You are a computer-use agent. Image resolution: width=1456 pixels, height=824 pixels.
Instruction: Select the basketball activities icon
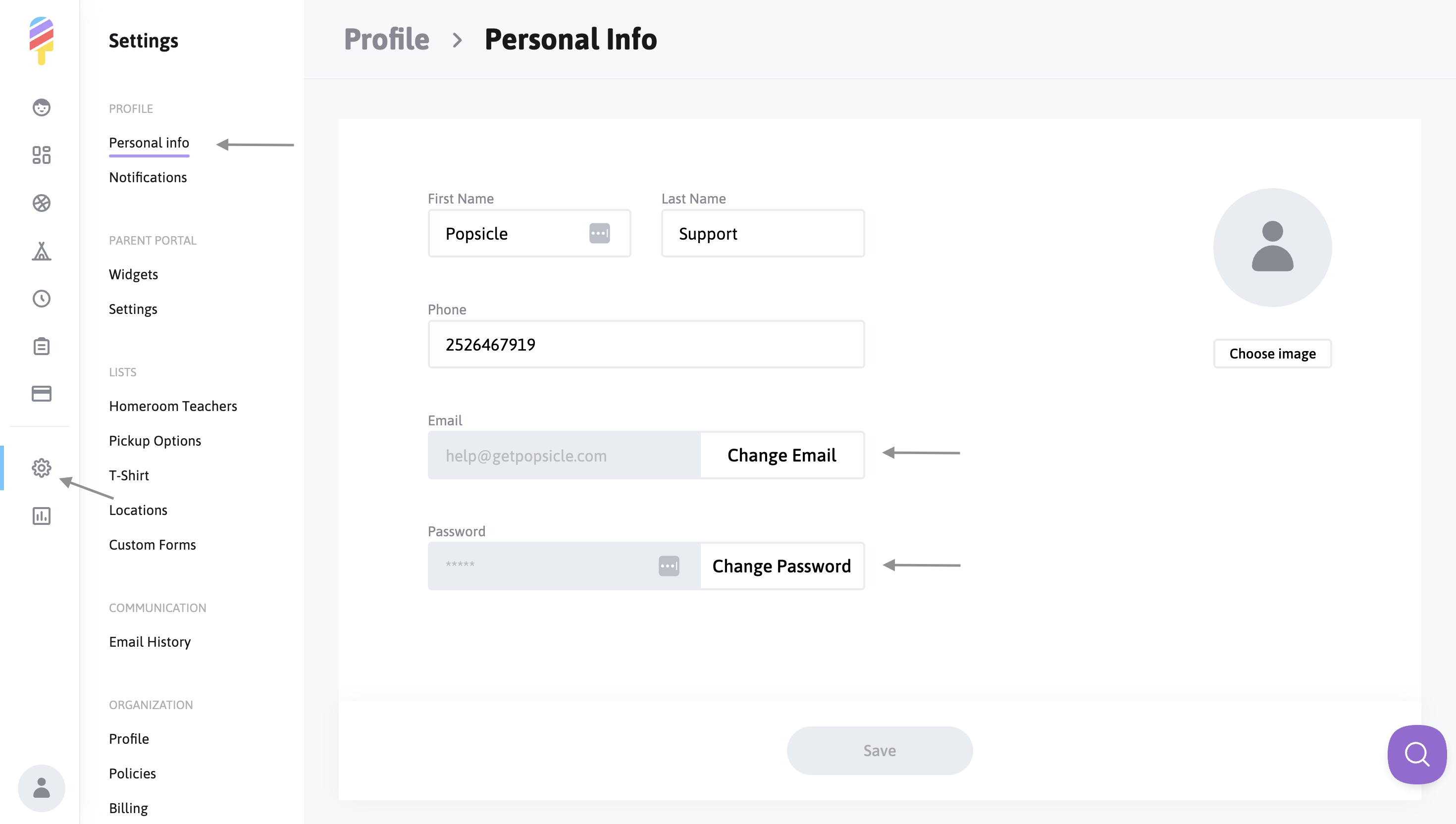coord(41,203)
